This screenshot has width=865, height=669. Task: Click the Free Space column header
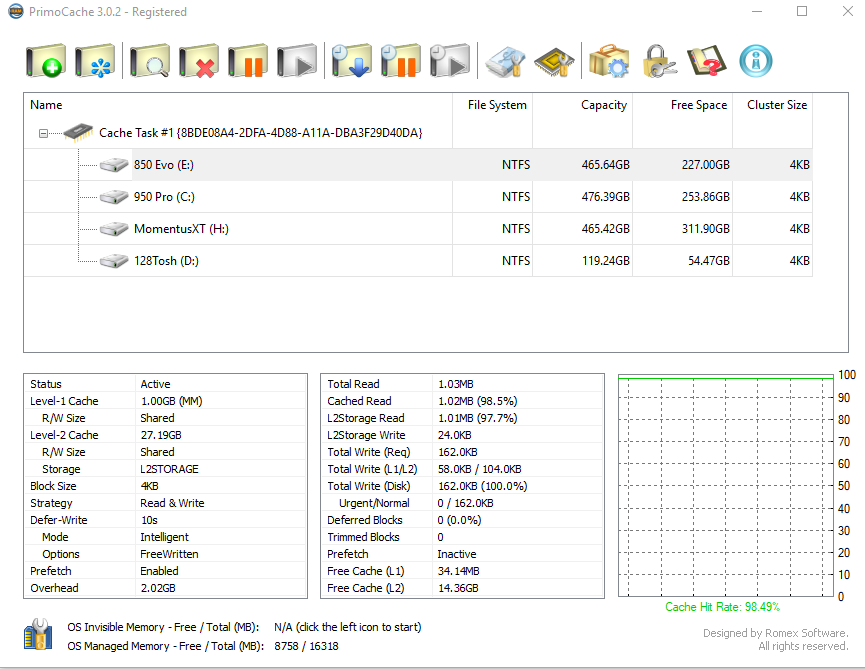click(698, 105)
